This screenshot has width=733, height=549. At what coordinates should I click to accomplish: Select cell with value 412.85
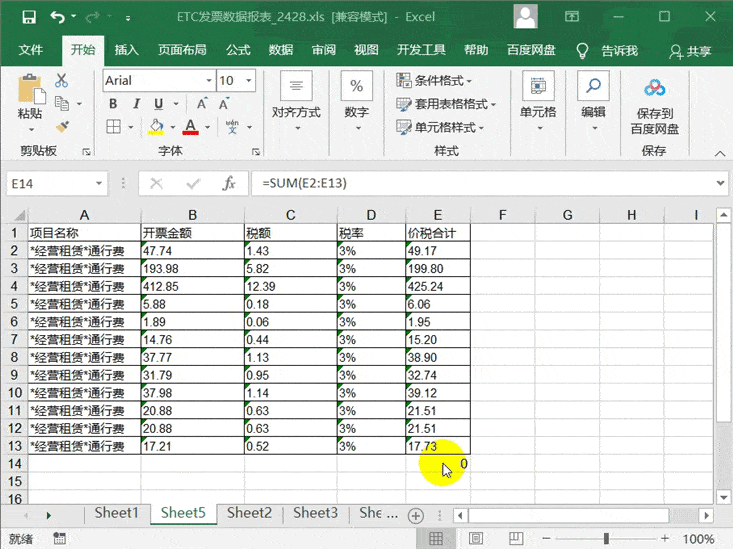(193, 286)
